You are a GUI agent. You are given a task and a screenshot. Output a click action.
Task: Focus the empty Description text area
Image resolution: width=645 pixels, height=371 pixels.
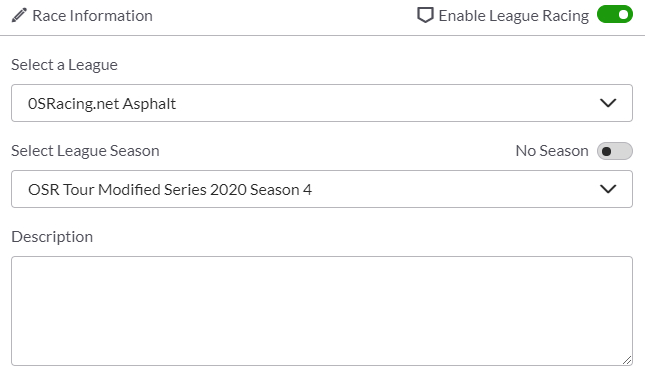[x=322, y=311]
